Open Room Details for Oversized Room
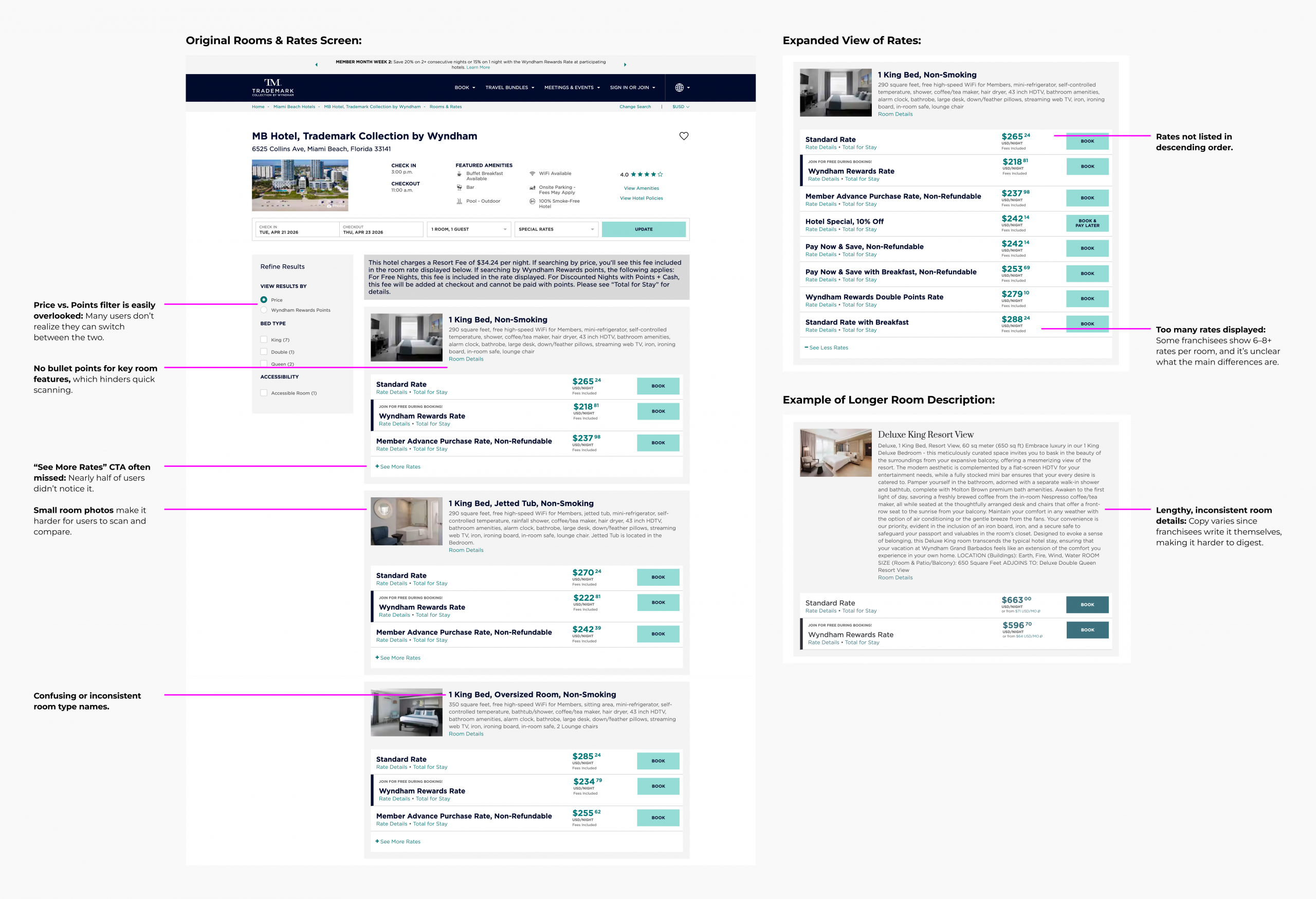Screen dimensions: 1316x899 (x=466, y=733)
